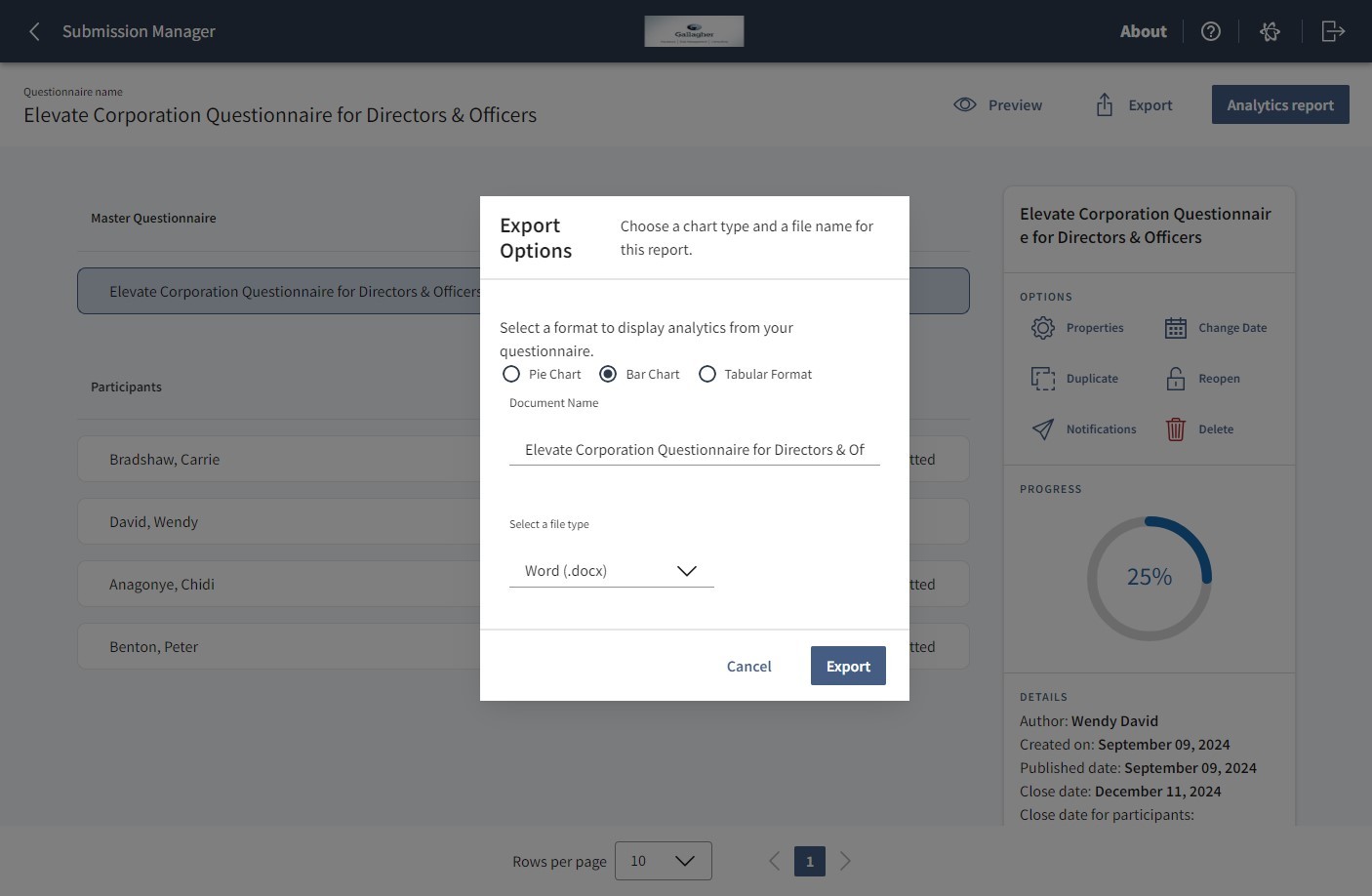Open Preview using the eye icon
Image resolution: width=1372 pixels, height=896 pixels.
[x=964, y=104]
